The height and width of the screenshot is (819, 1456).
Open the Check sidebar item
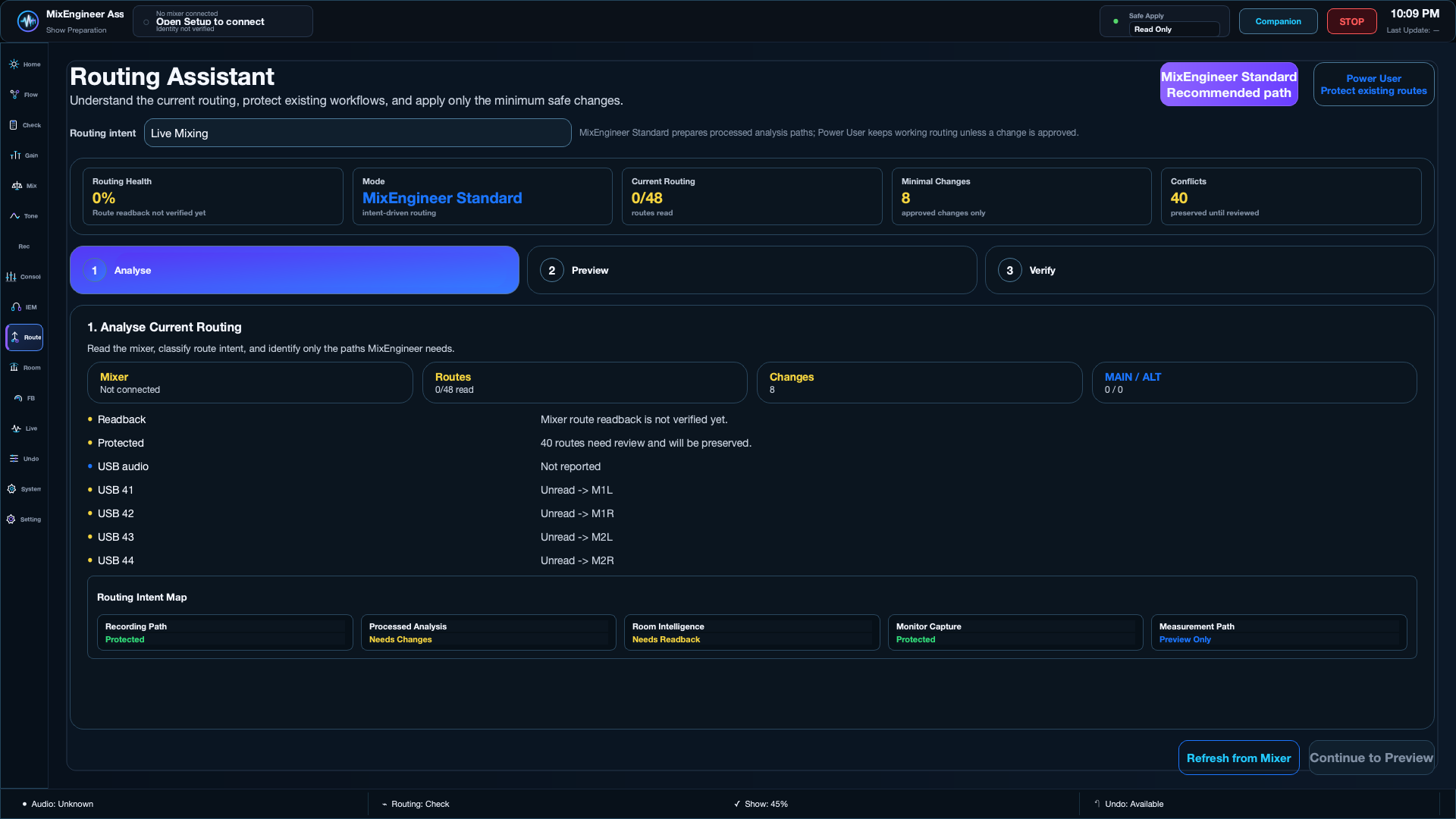24,125
